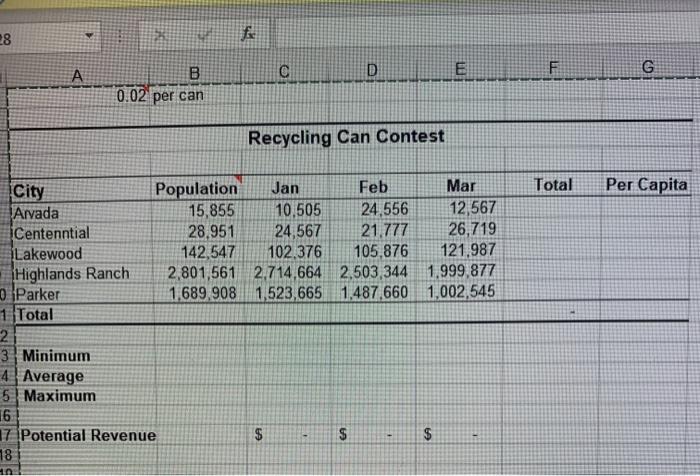The image size is (700, 476).
Task: Select the 'Average' label cell
Action: [88, 376]
